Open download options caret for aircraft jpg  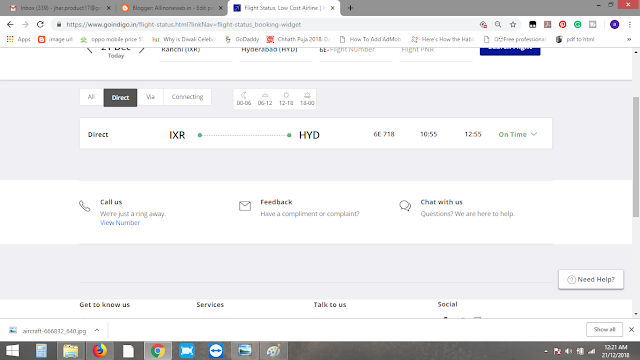click(97, 331)
